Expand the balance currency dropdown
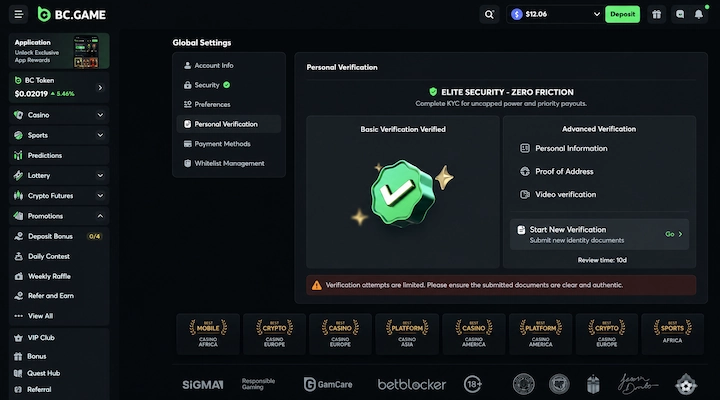Screen dimensions: 720x400 tap(596, 15)
